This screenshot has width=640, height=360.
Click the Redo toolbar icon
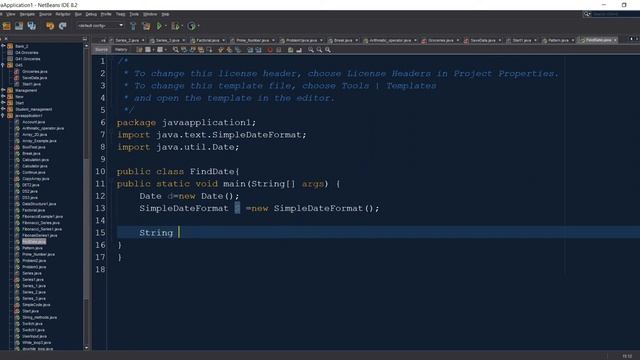coord(62,26)
